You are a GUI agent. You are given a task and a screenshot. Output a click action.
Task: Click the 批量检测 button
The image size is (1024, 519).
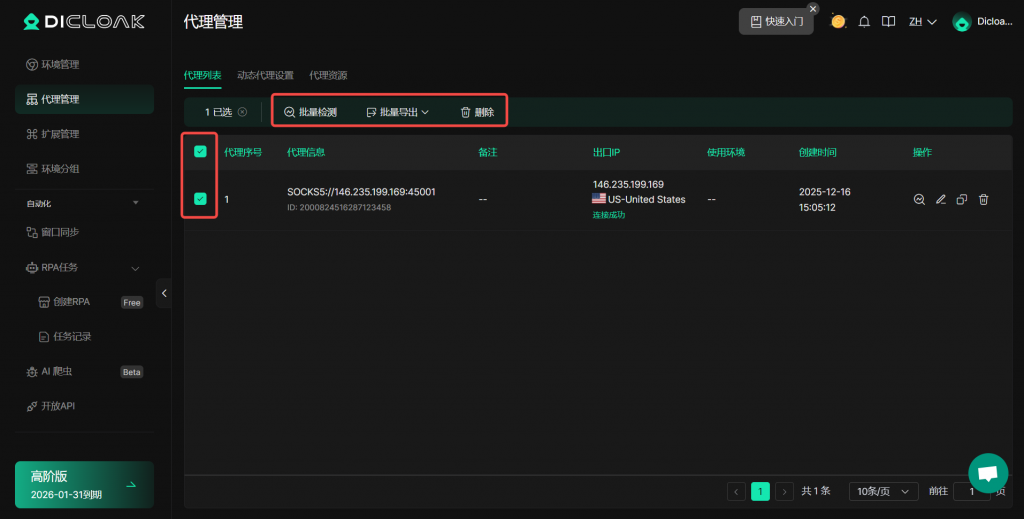pyautogui.click(x=310, y=112)
